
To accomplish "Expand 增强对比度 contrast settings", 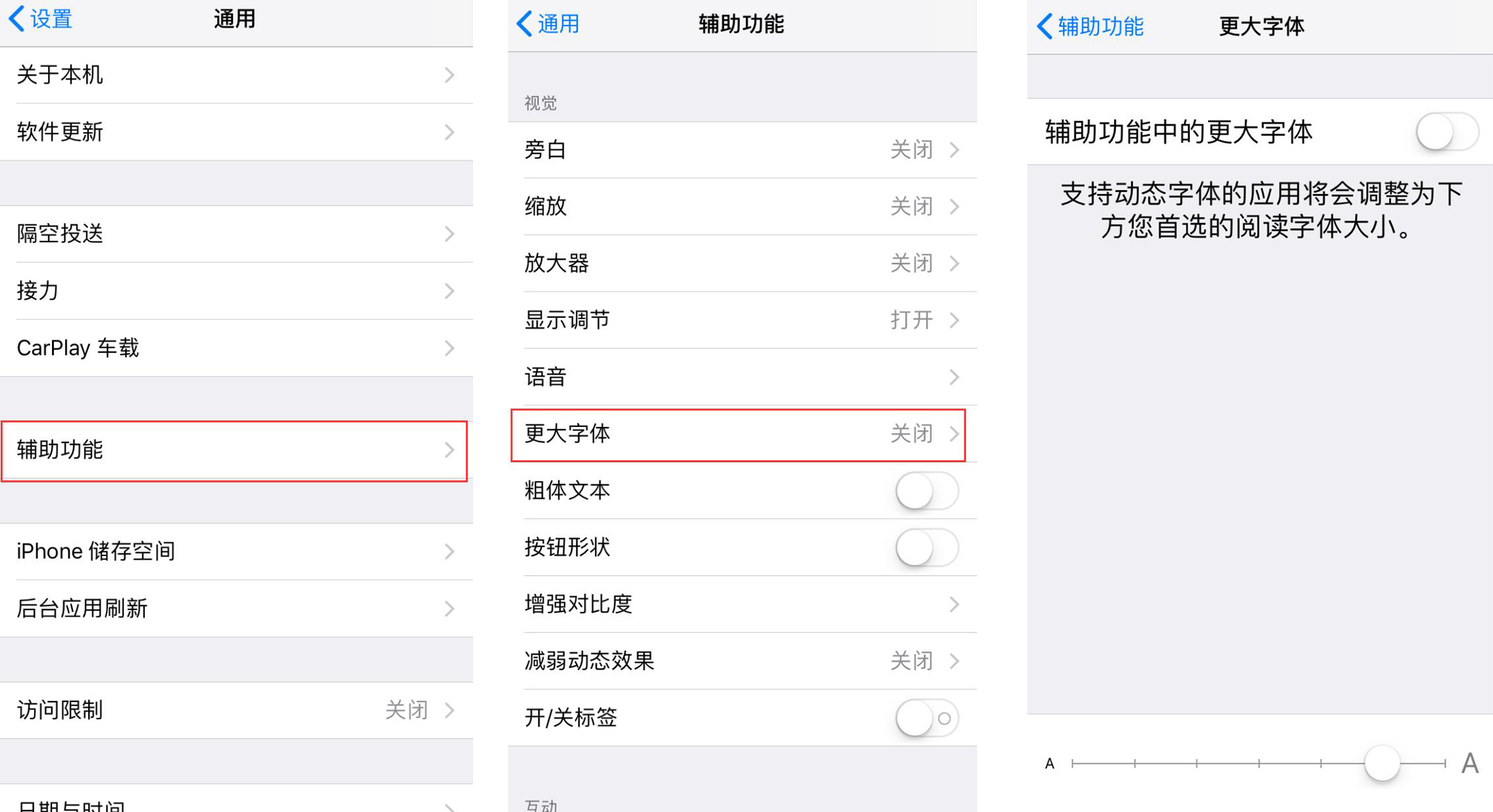I will 744,604.
